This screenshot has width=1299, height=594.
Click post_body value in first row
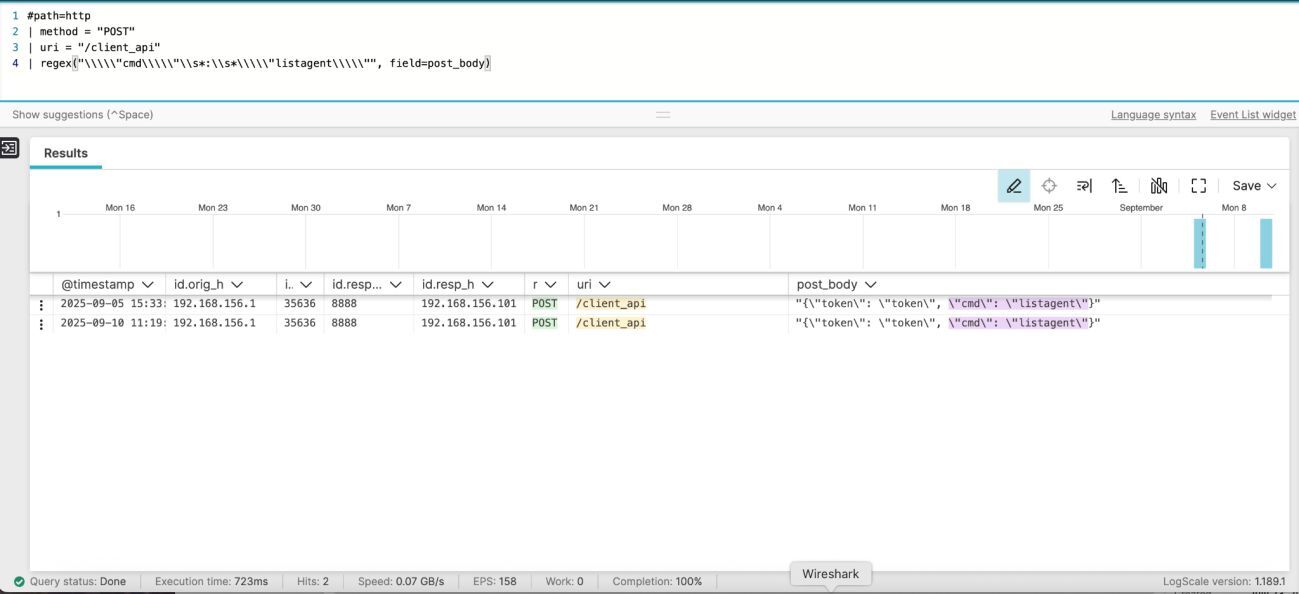pyautogui.click(x=948, y=304)
